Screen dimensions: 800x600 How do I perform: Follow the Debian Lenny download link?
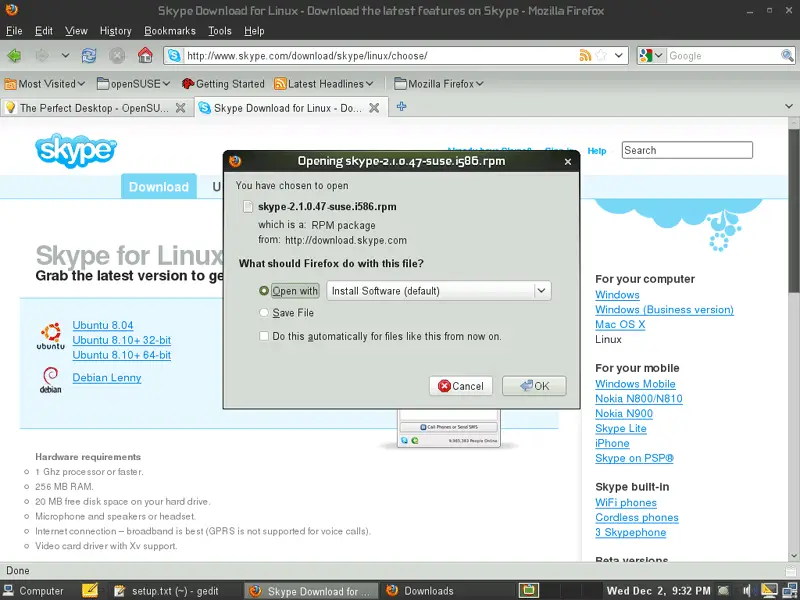pos(107,378)
